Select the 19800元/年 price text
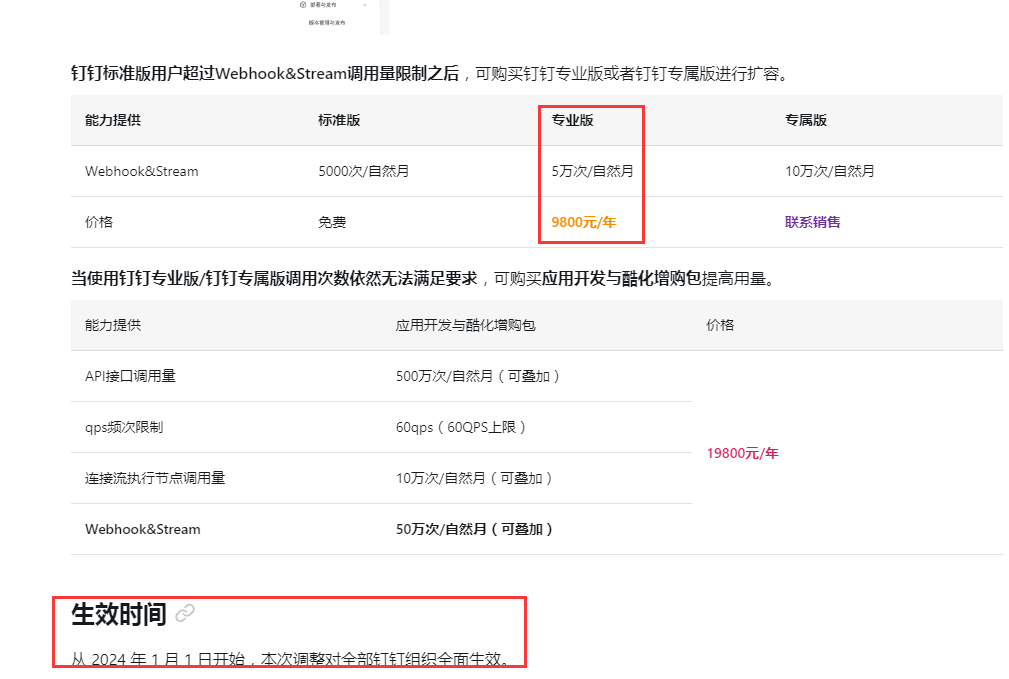This screenshot has width=1009, height=679. tap(743, 453)
